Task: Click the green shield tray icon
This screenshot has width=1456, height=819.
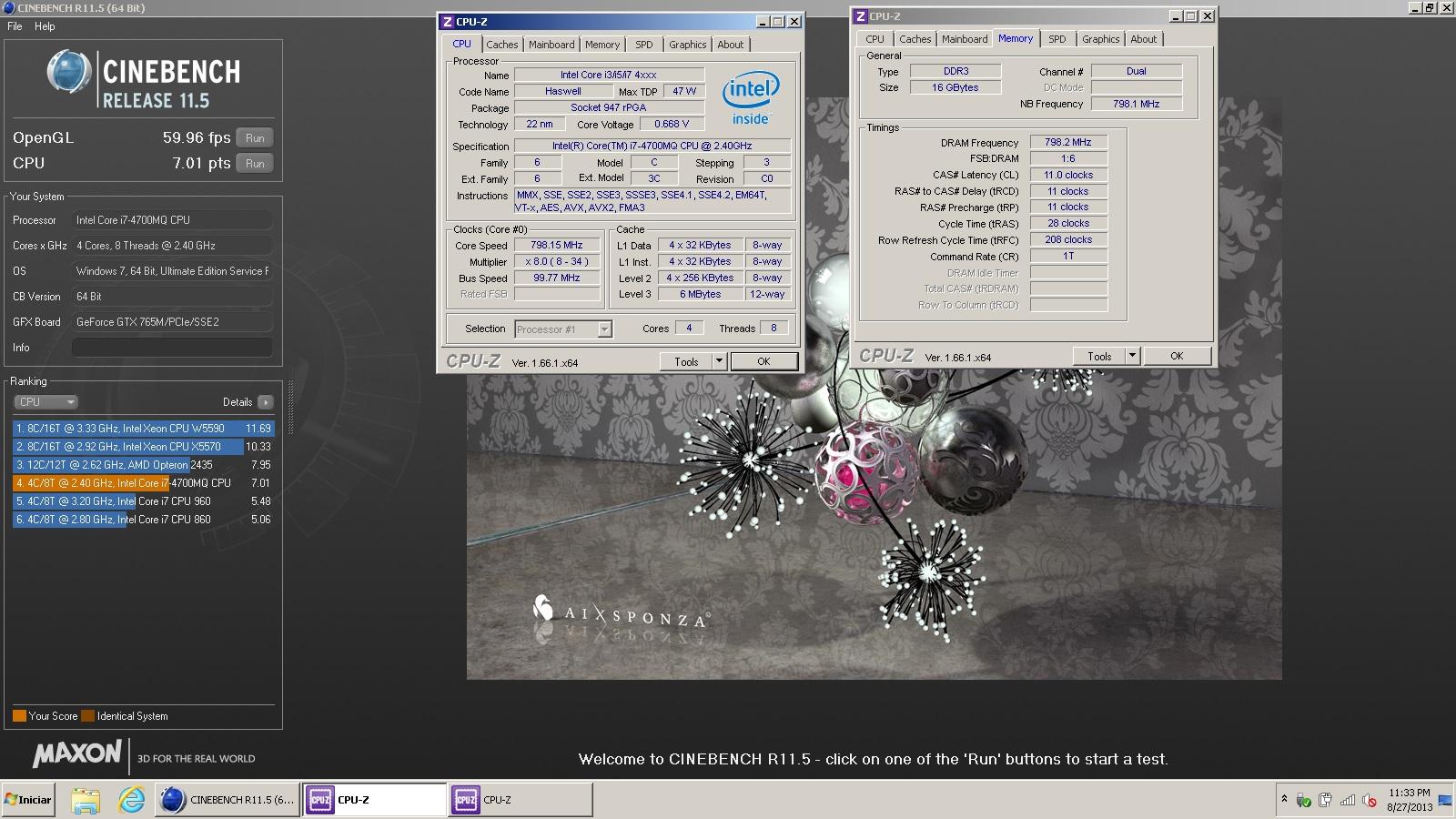Action: click(x=1303, y=801)
